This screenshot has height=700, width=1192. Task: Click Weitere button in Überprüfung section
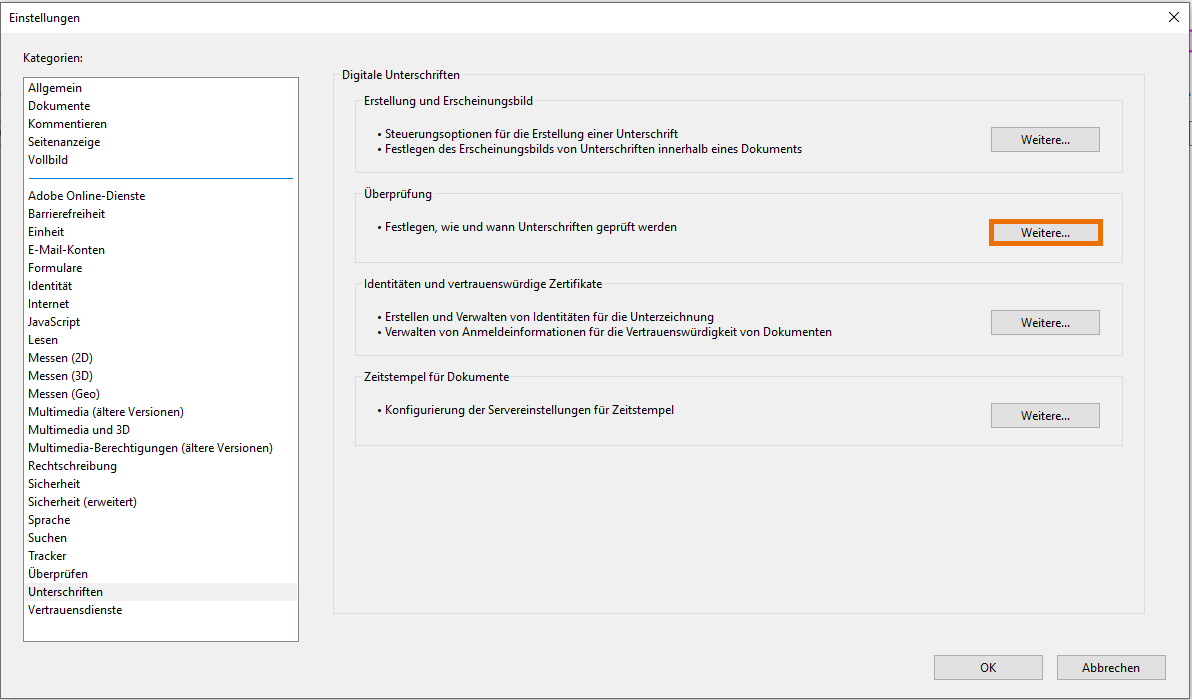[1045, 232]
